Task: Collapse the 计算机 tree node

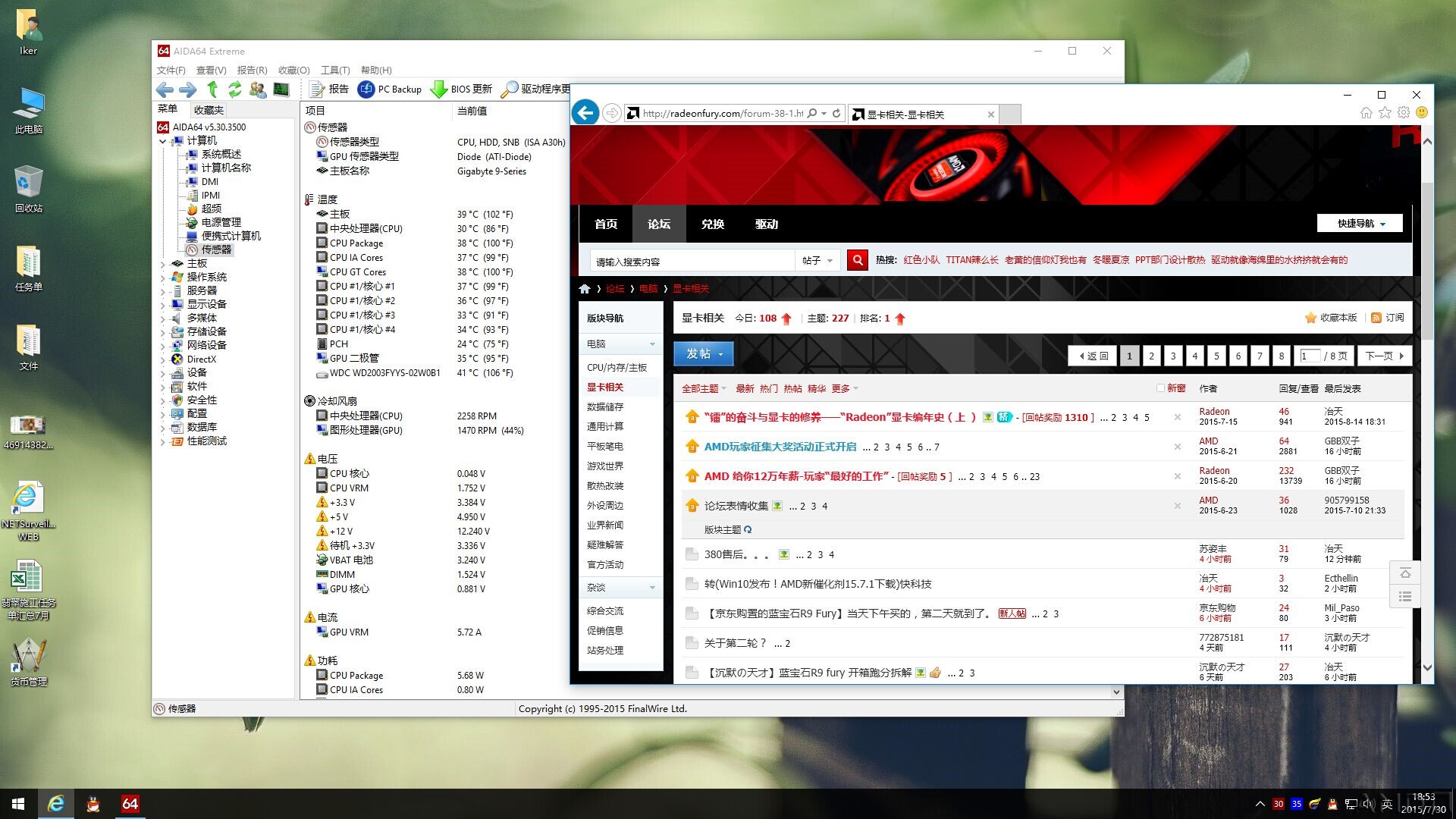Action: click(x=162, y=141)
